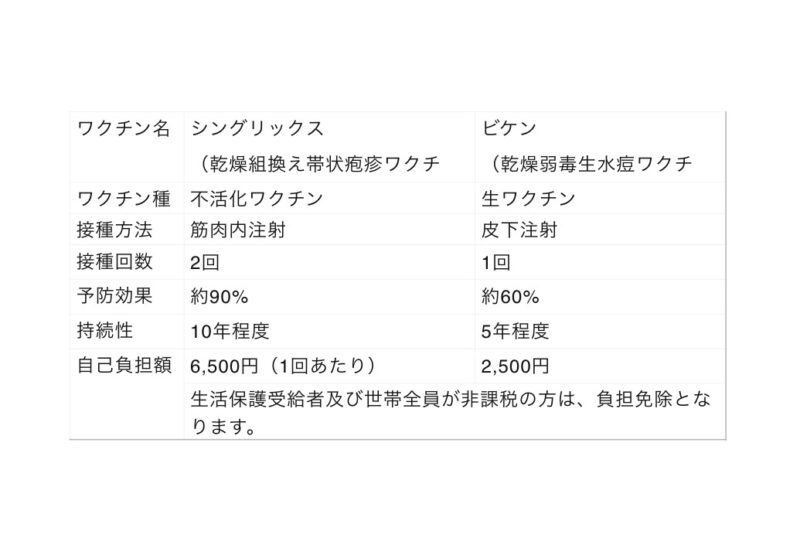Select the ワクチン名 row header

click(124, 129)
